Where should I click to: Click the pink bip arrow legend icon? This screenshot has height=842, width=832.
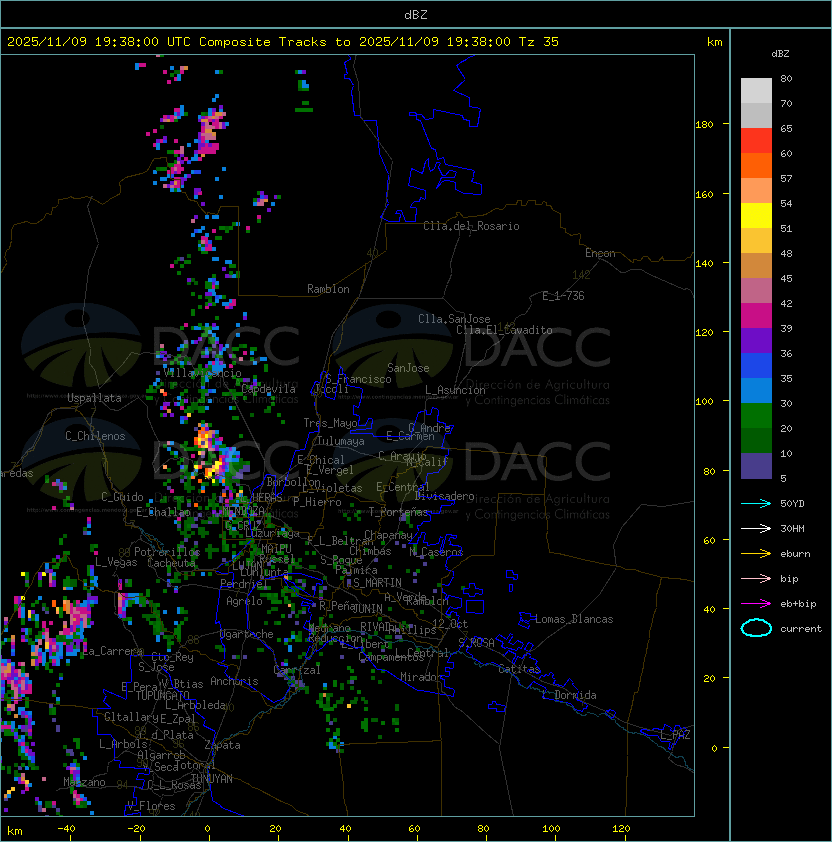pos(756,578)
